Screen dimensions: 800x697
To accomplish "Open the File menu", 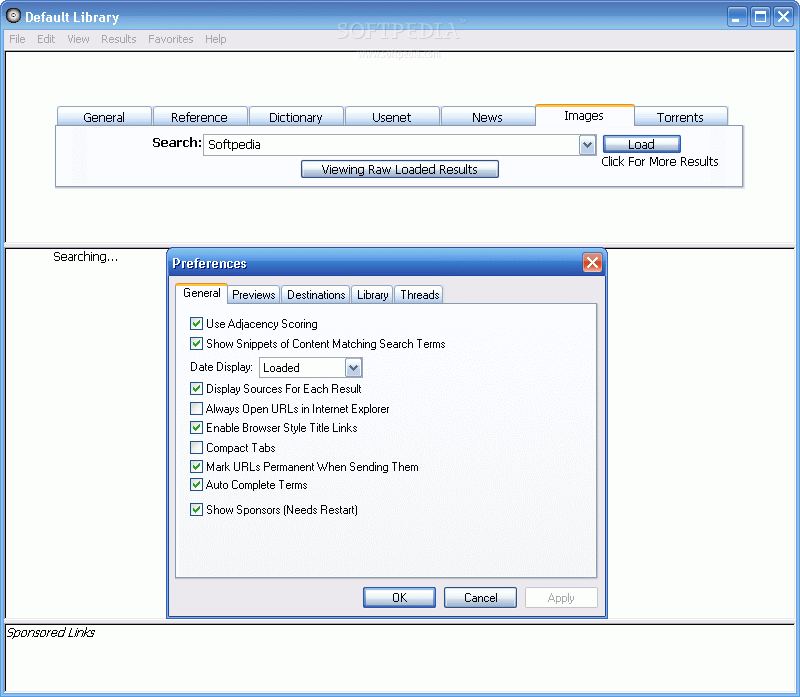I will (17, 39).
